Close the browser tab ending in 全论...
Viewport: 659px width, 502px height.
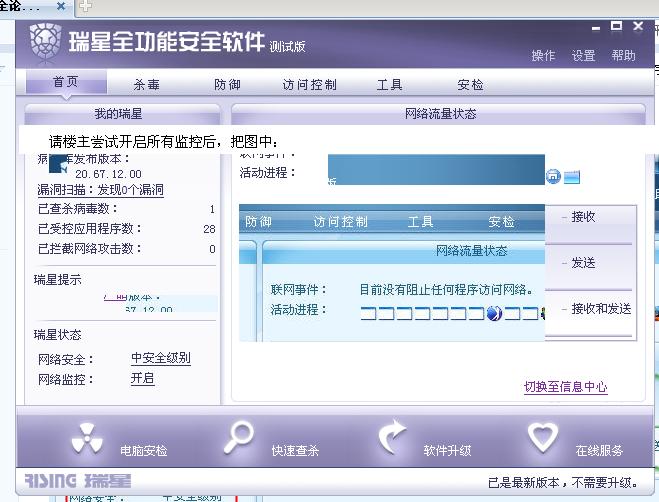(x=61, y=6)
